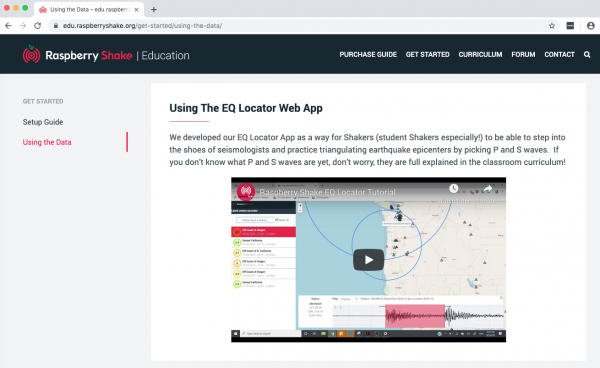Play the EQ Locator Tutorial video

click(x=368, y=260)
